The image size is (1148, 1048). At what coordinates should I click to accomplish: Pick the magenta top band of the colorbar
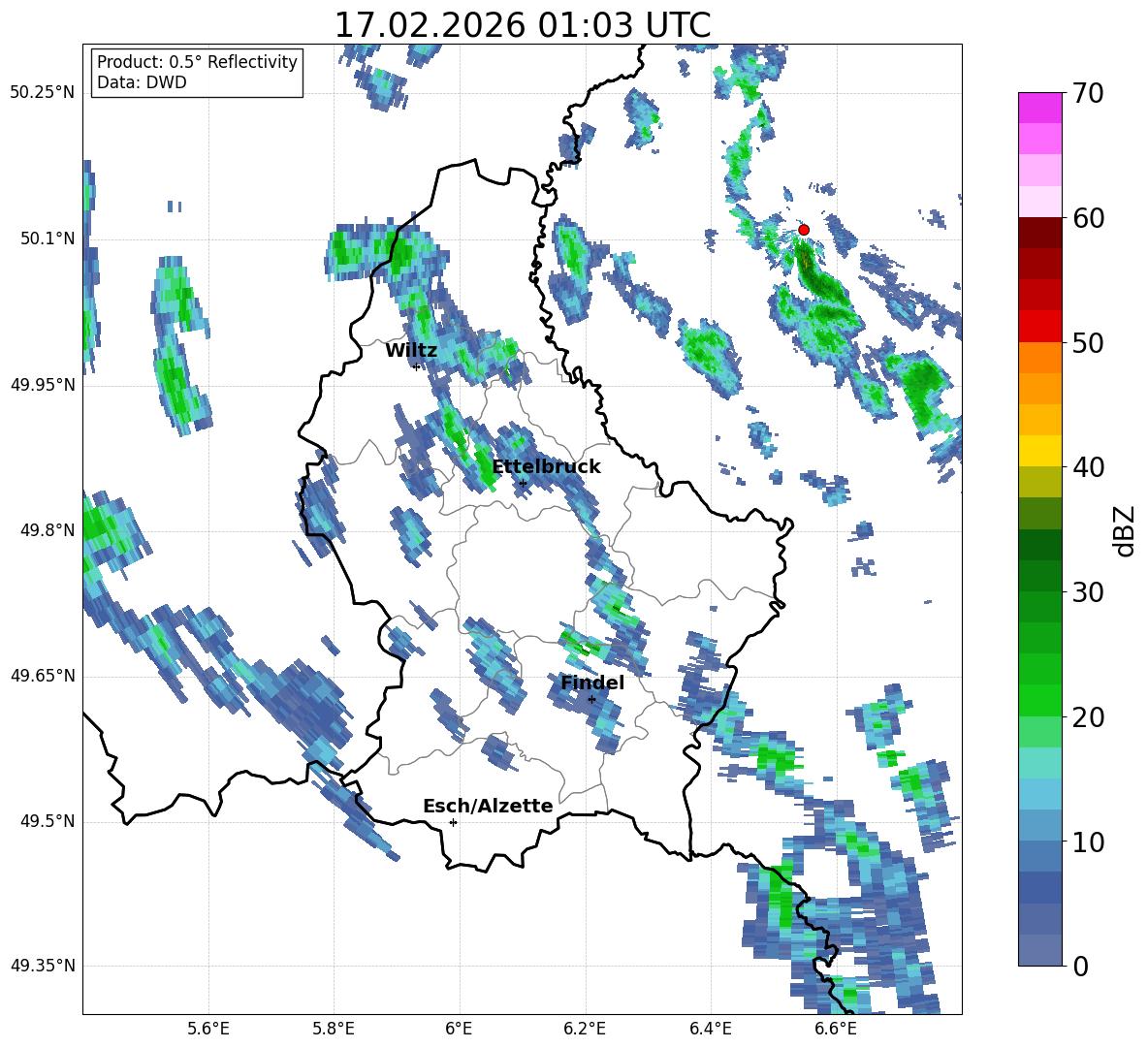(x=1039, y=108)
